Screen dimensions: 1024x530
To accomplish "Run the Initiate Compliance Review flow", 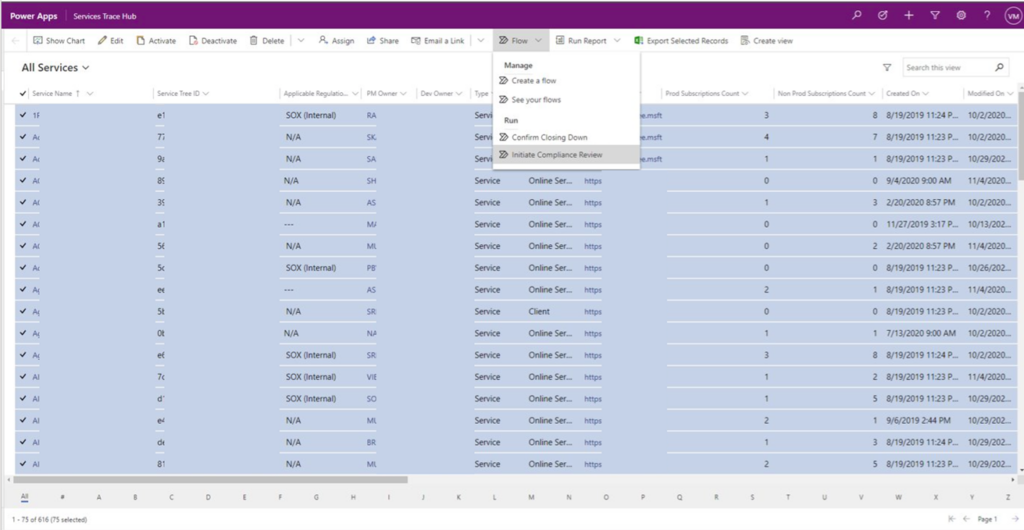I will [566, 155].
